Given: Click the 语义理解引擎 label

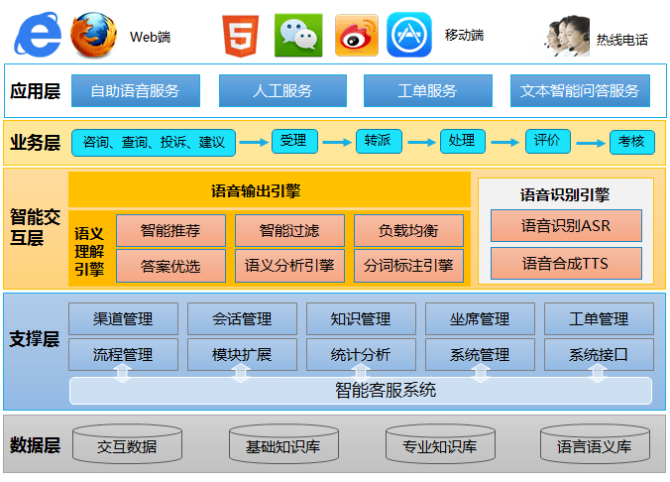Looking at the screenshot, I should pos(89,251).
